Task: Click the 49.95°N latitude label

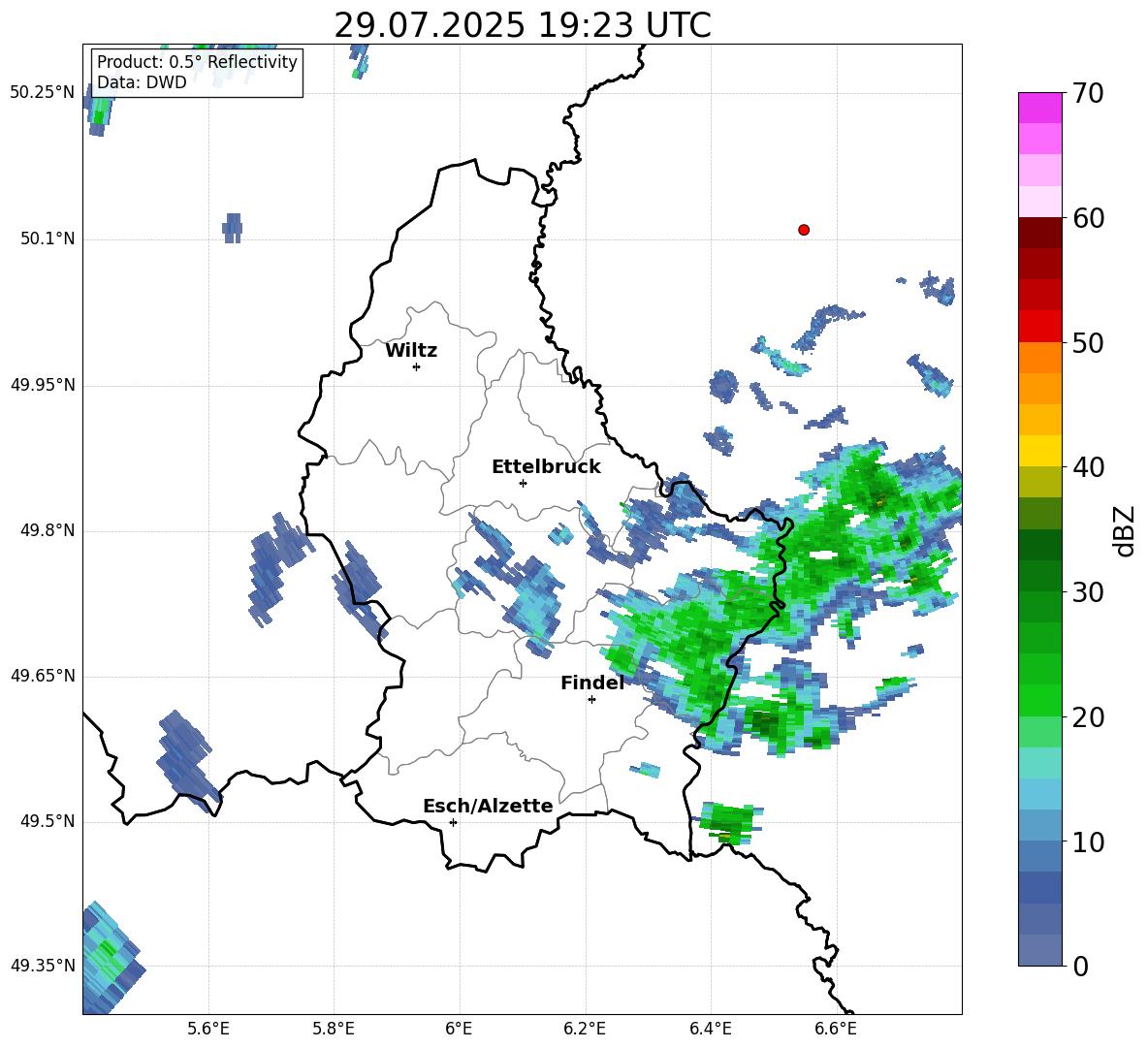Action: click(44, 385)
